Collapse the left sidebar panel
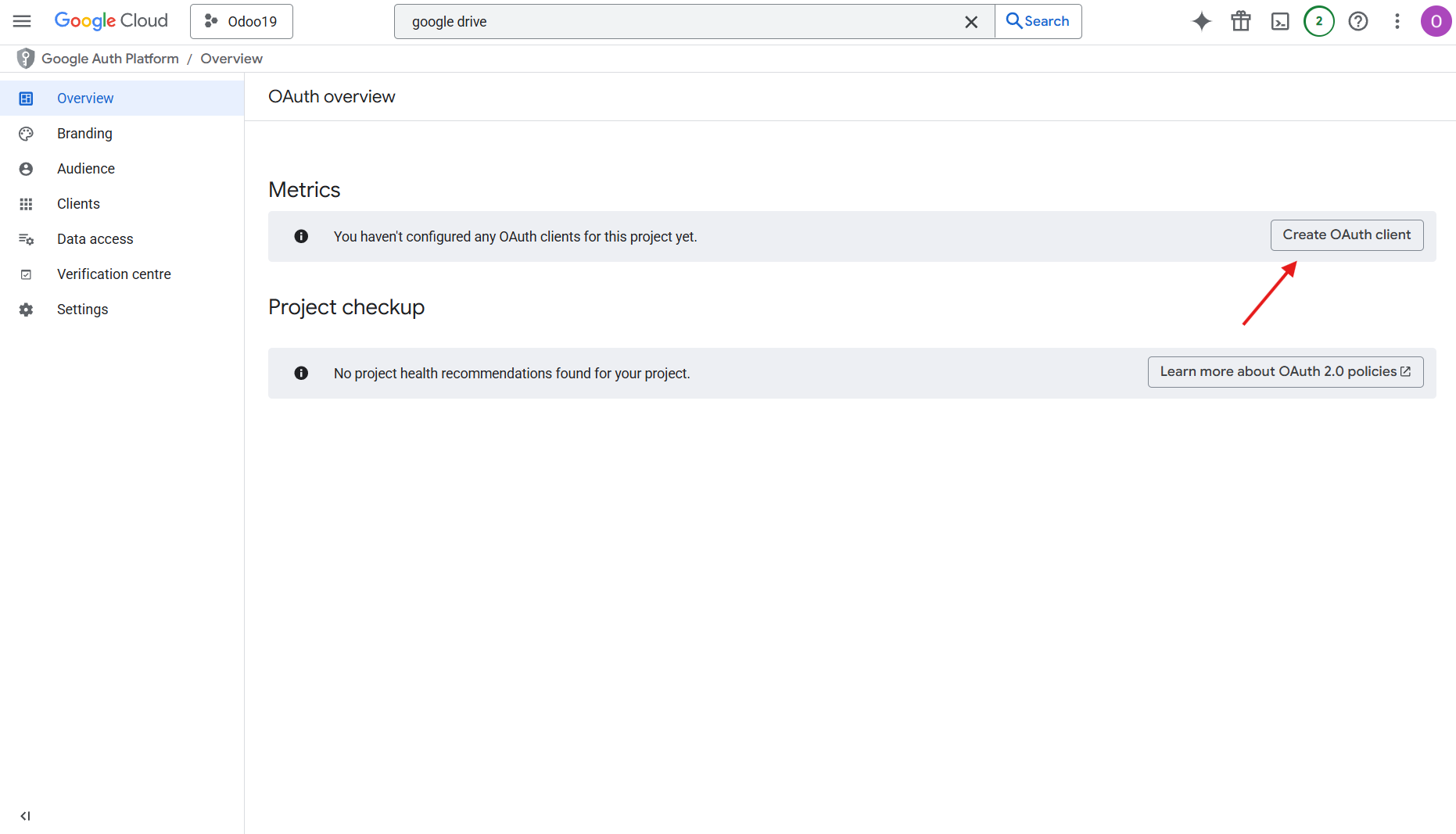The width and height of the screenshot is (1456, 834). [x=25, y=816]
